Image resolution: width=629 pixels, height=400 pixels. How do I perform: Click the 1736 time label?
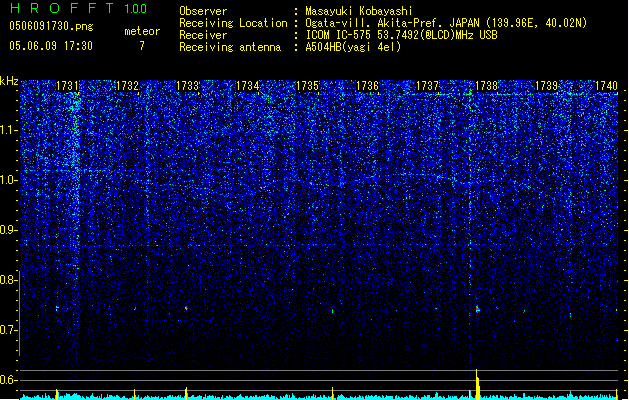(x=367, y=86)
